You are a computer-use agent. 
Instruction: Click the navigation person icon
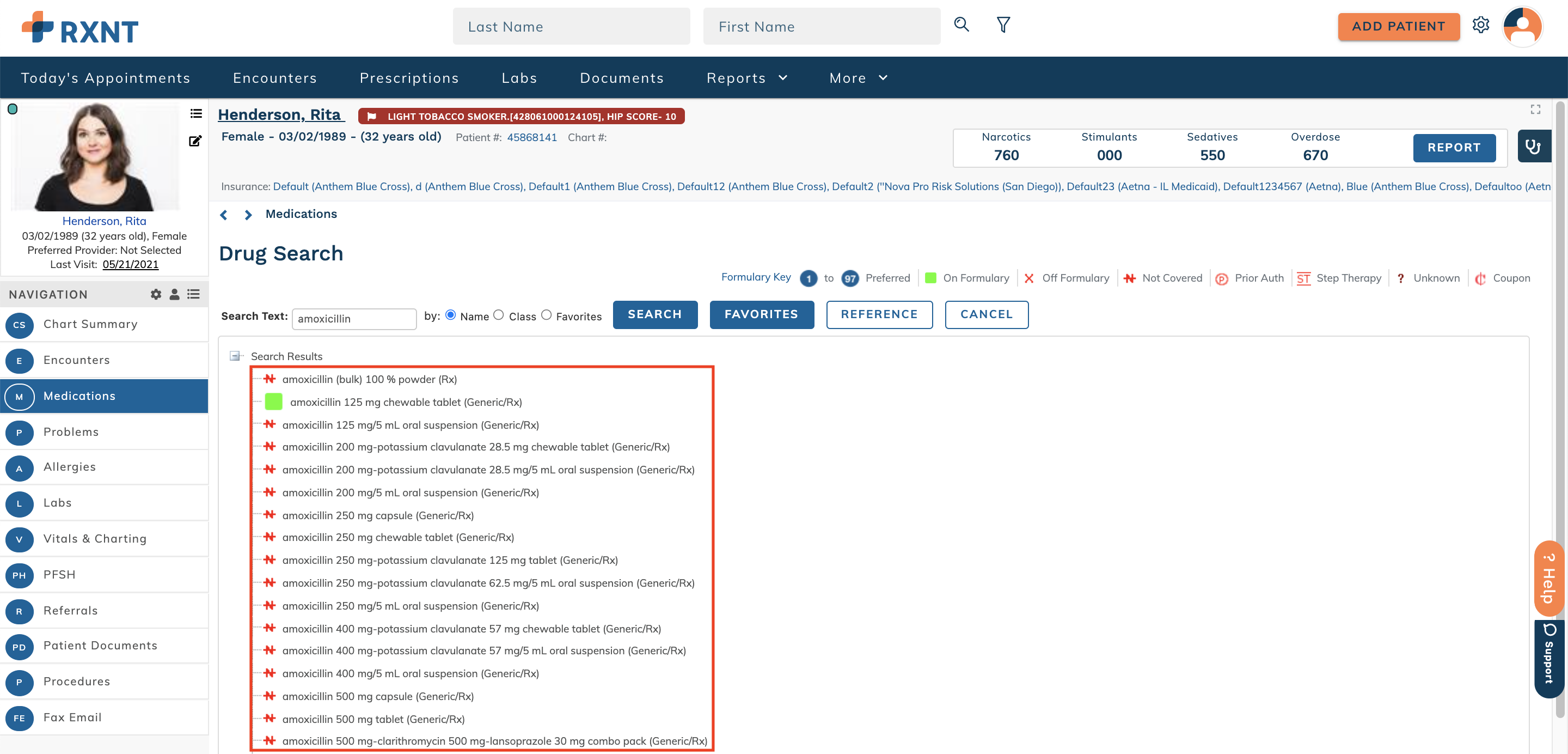pos(174,294)
